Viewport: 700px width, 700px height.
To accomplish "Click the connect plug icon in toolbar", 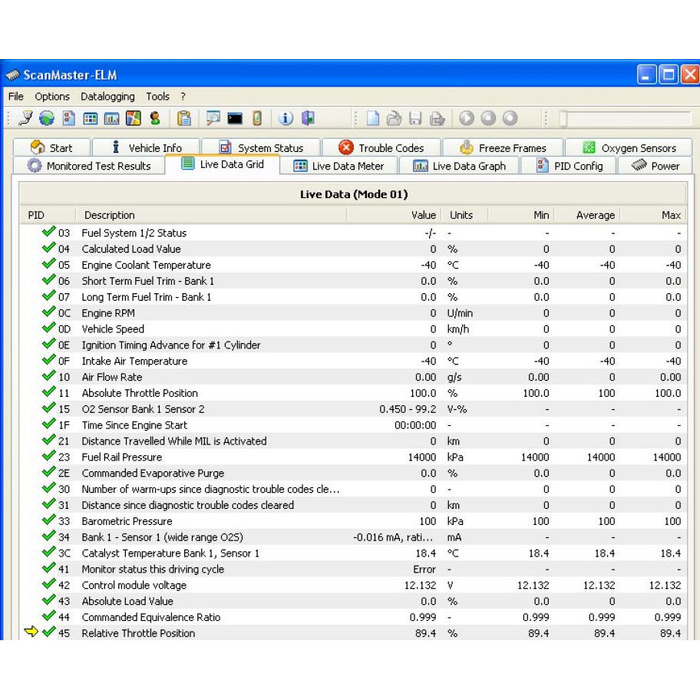I will [x=25, y=119].
